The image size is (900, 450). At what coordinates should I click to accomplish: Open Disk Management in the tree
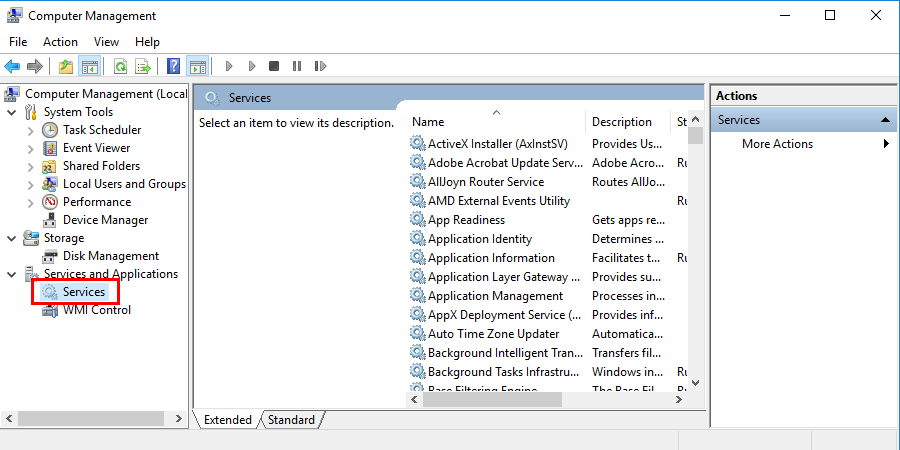(110, 256)
